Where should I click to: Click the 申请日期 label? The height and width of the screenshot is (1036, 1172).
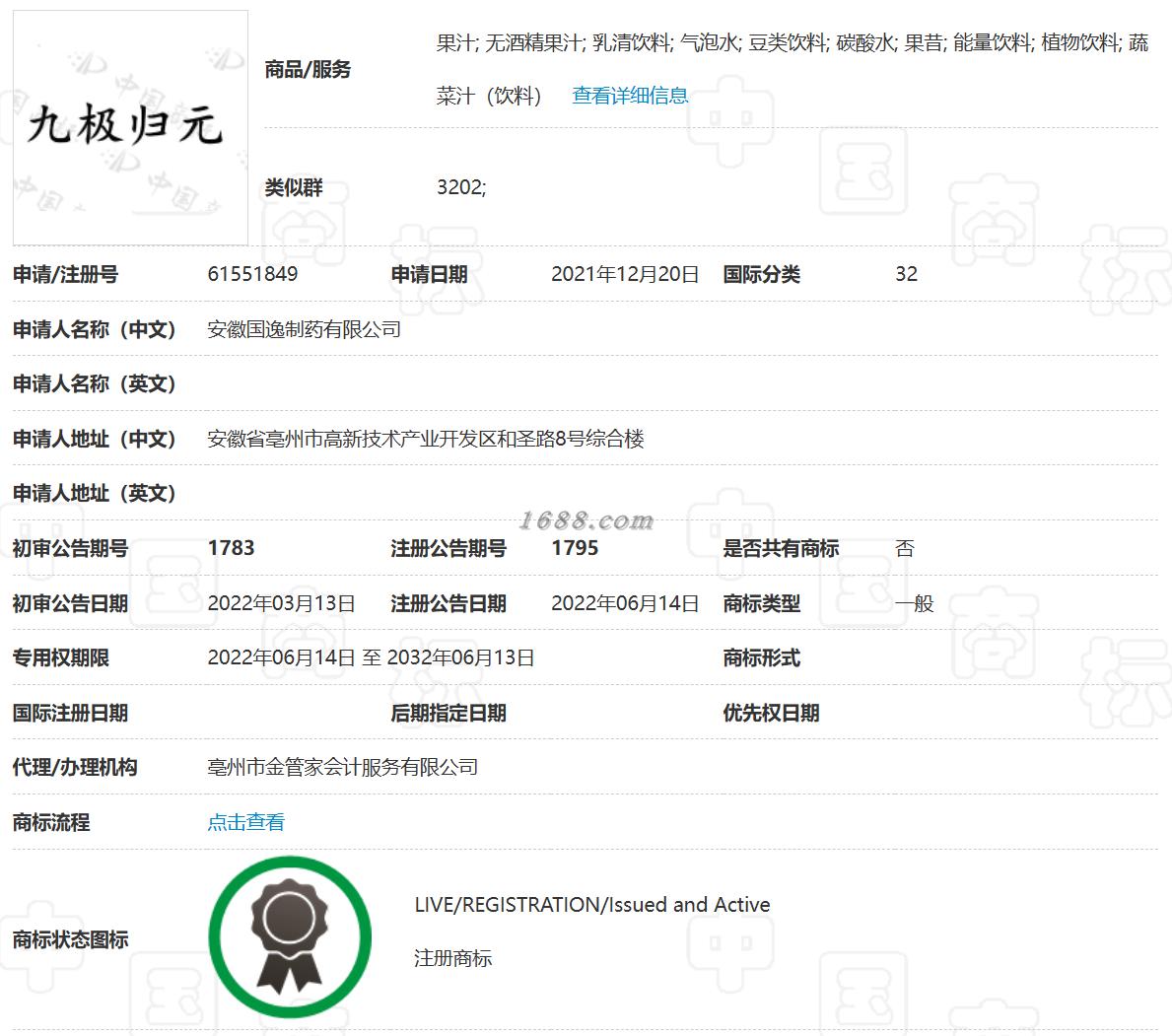click(x=430, y=274)
